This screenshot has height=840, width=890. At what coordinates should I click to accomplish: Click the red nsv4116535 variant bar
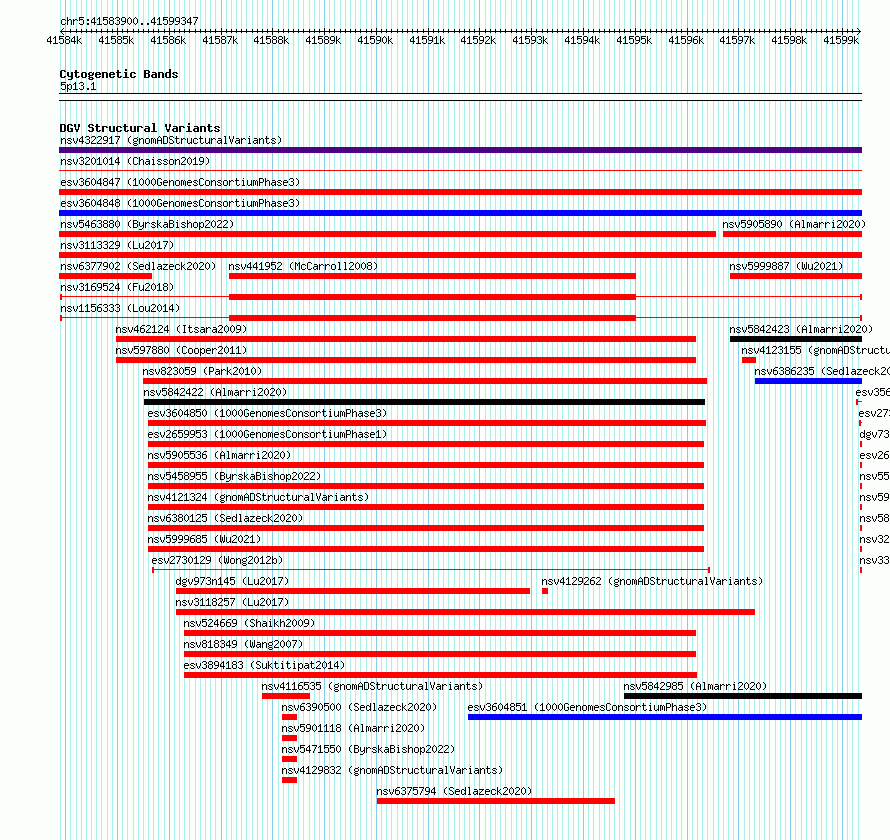[x=286, y=696]
